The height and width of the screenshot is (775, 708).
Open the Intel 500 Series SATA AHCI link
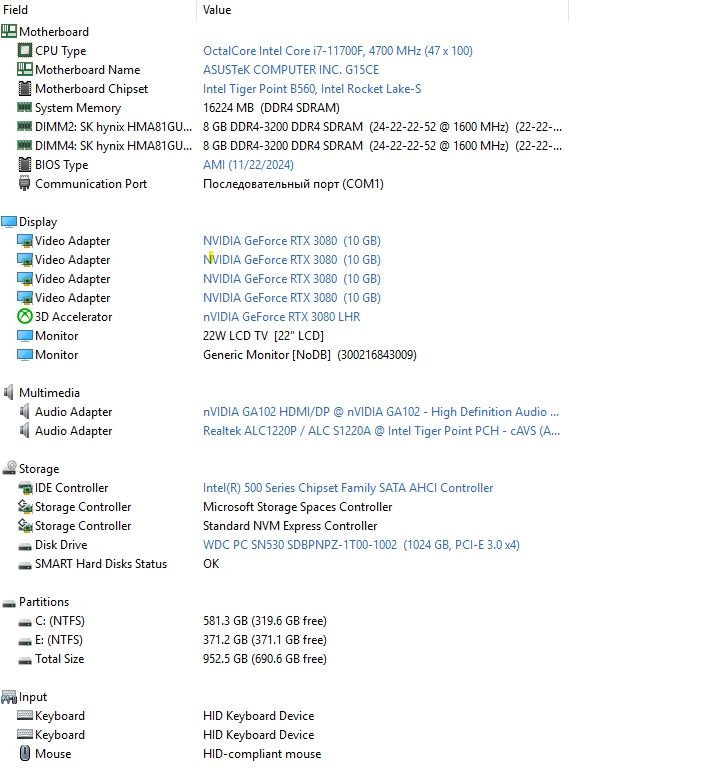click(x=348, y=488)
